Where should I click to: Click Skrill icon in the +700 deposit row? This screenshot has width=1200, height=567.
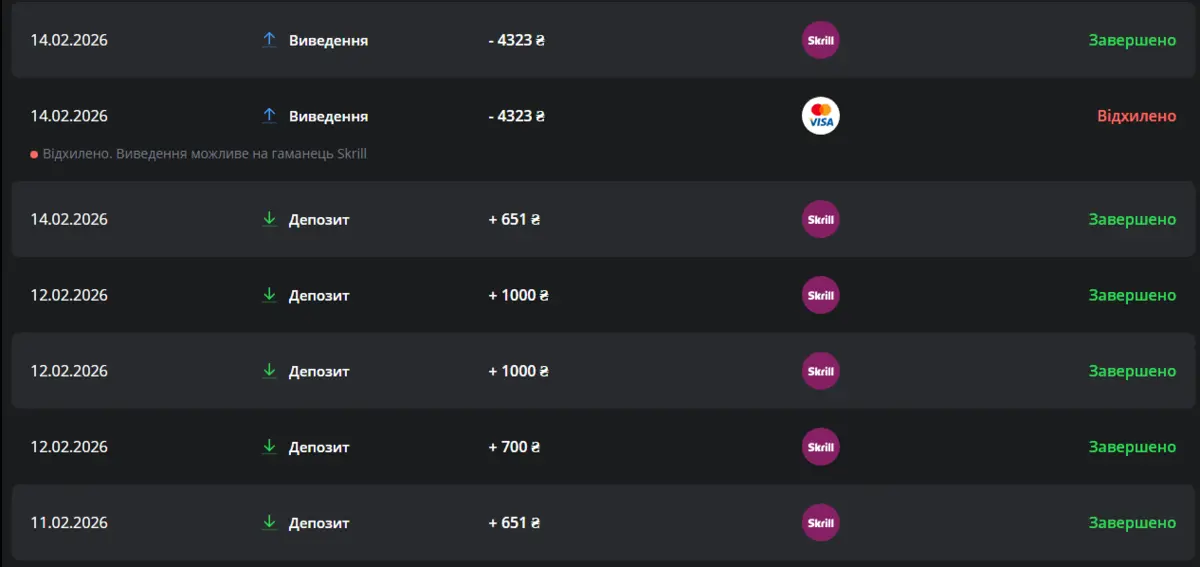[x=820, y=447]
